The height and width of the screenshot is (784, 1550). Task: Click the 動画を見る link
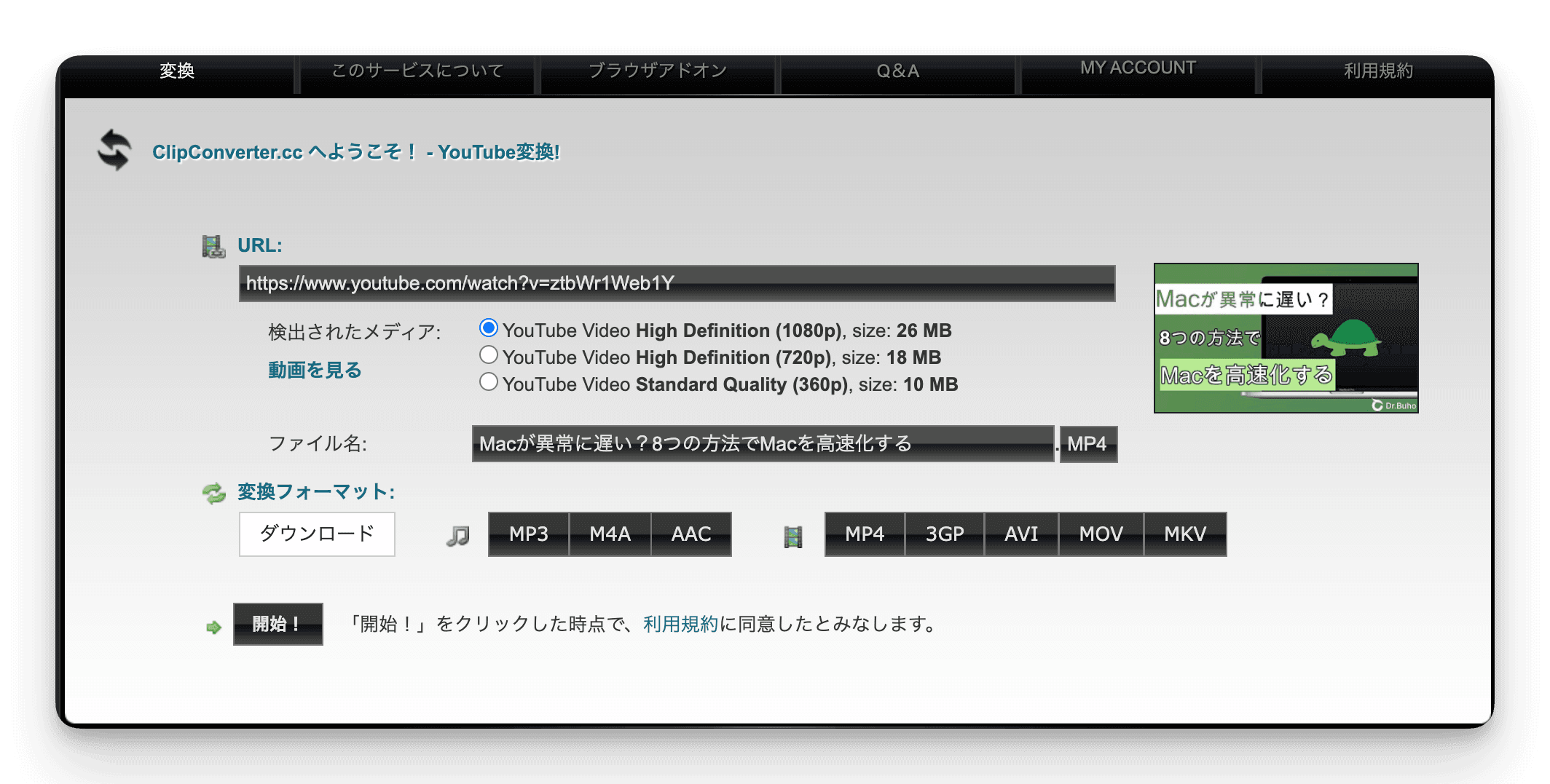click(315, 370)
